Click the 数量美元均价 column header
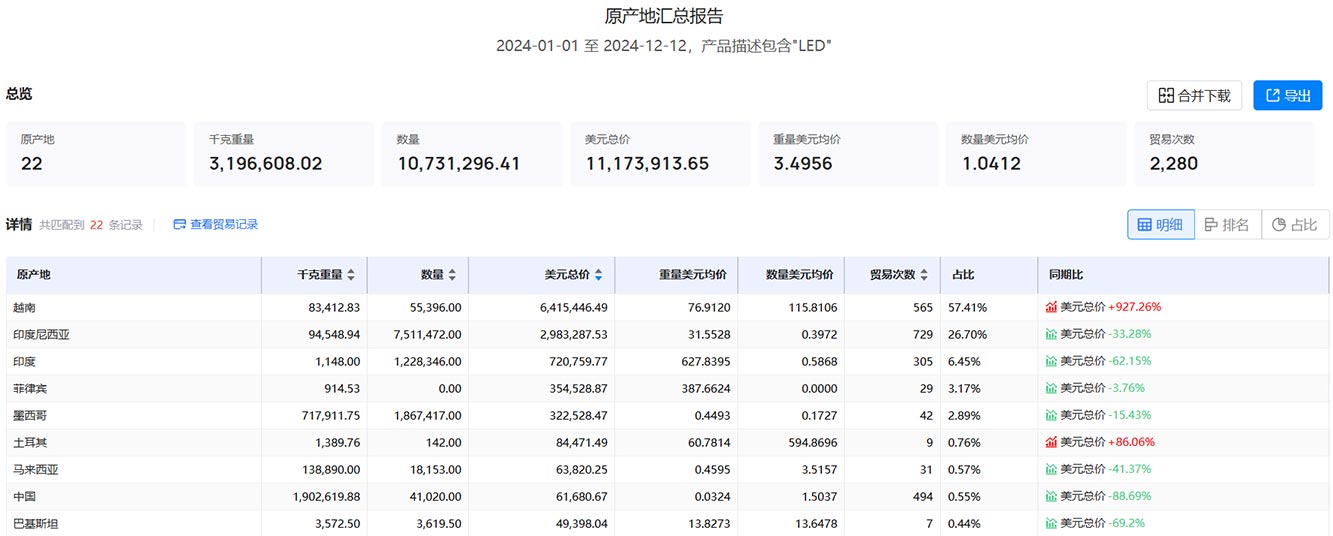Viewport: 1333px width, 536px height. coord(791,275)
